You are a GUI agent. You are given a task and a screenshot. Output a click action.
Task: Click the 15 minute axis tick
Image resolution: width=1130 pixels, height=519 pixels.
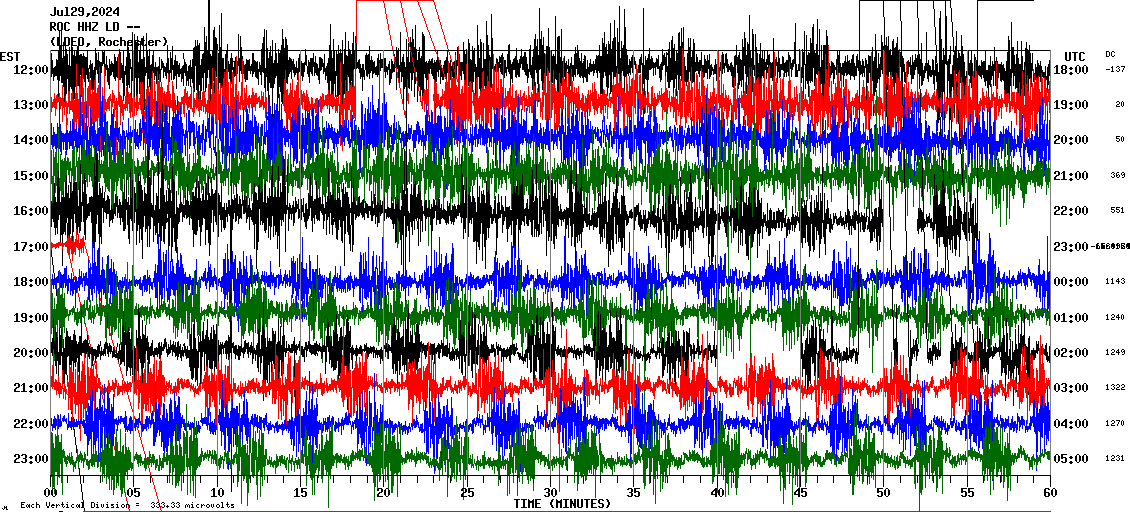point(301,493)
